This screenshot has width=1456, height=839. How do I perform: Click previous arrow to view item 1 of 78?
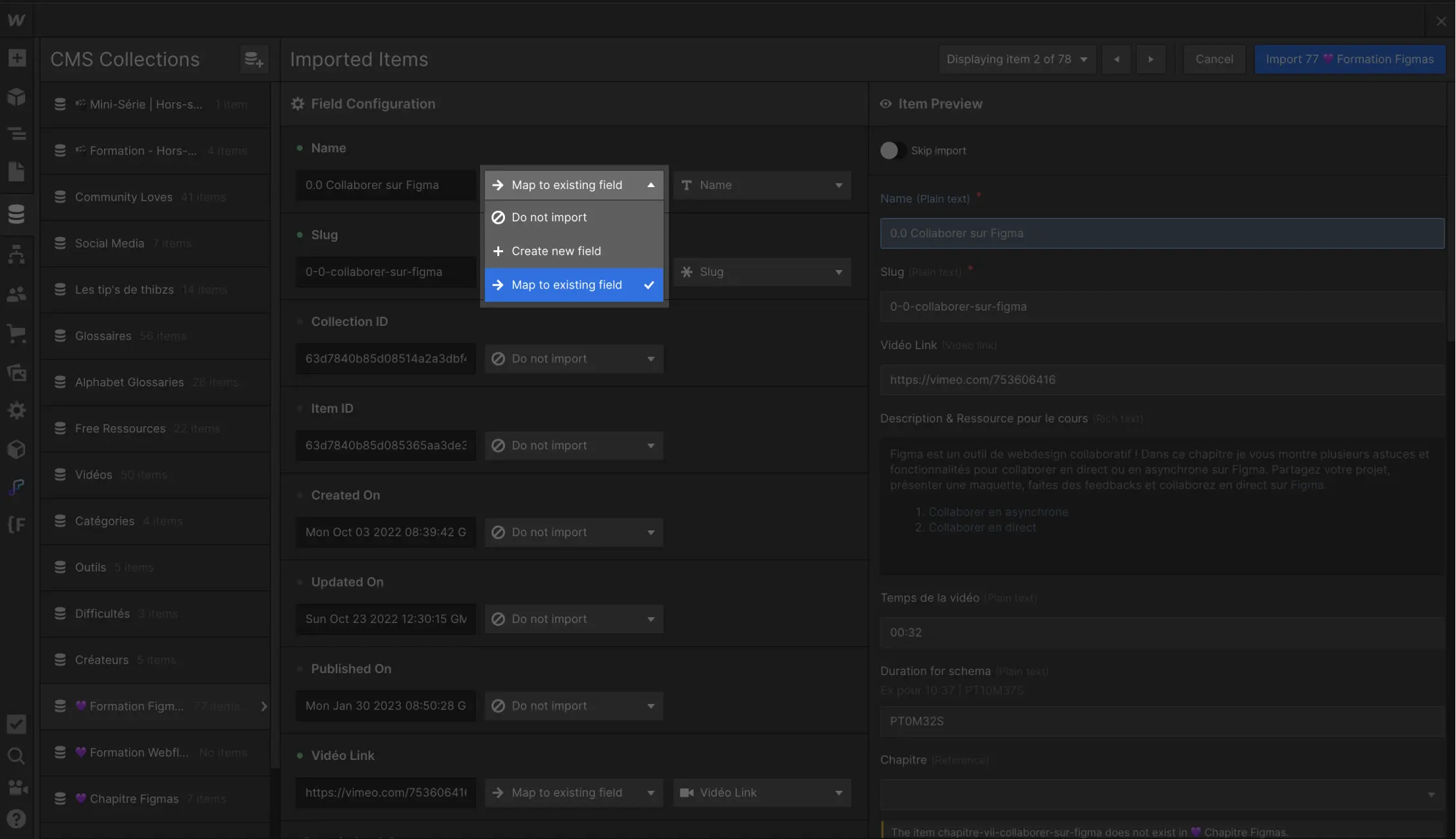click(1116, 59)
